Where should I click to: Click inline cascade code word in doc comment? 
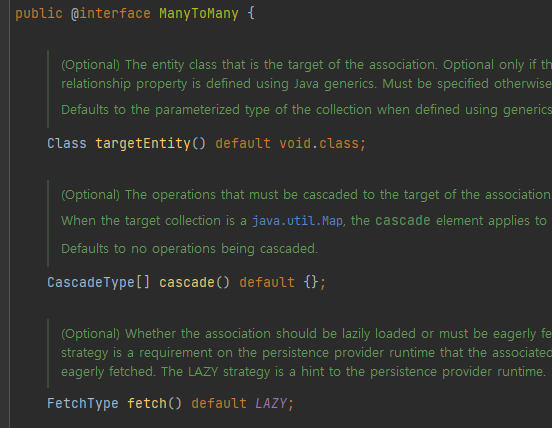403,221
